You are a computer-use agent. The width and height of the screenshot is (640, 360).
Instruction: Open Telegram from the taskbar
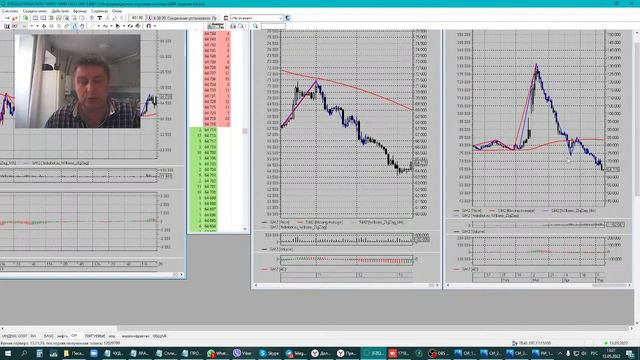point(296,353)
